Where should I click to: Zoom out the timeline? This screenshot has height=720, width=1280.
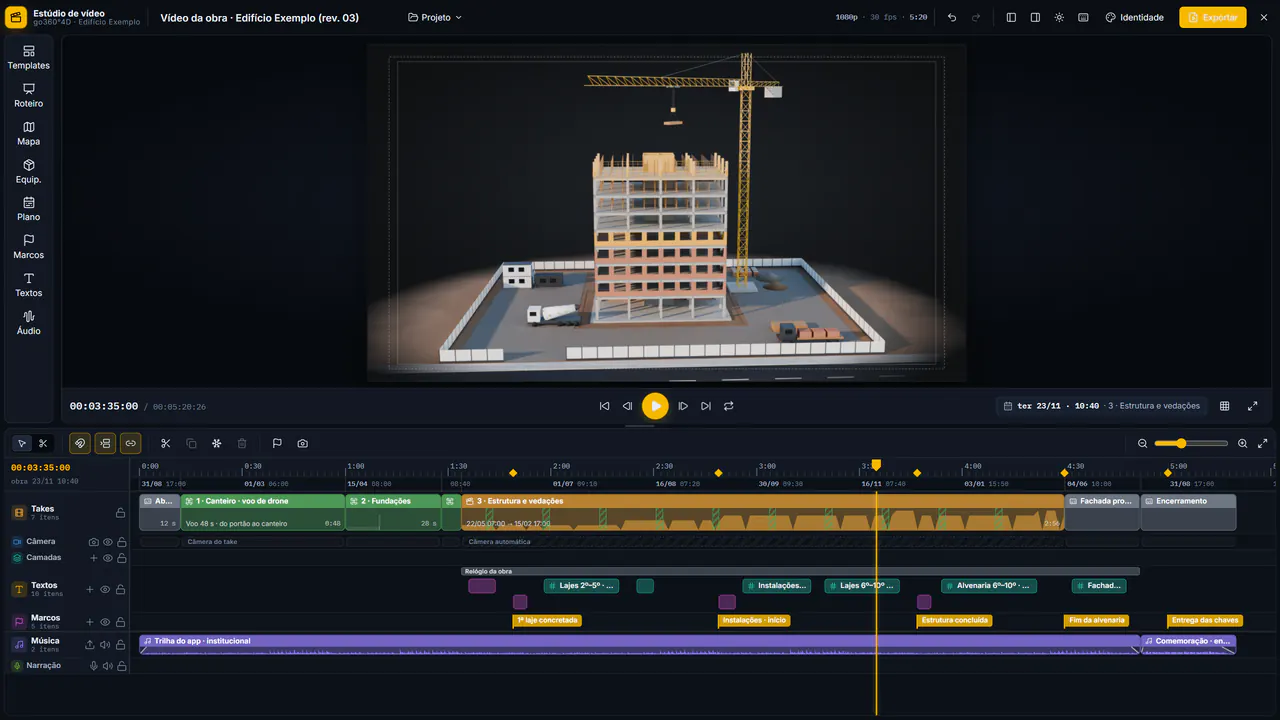(x=1143, y=443)
